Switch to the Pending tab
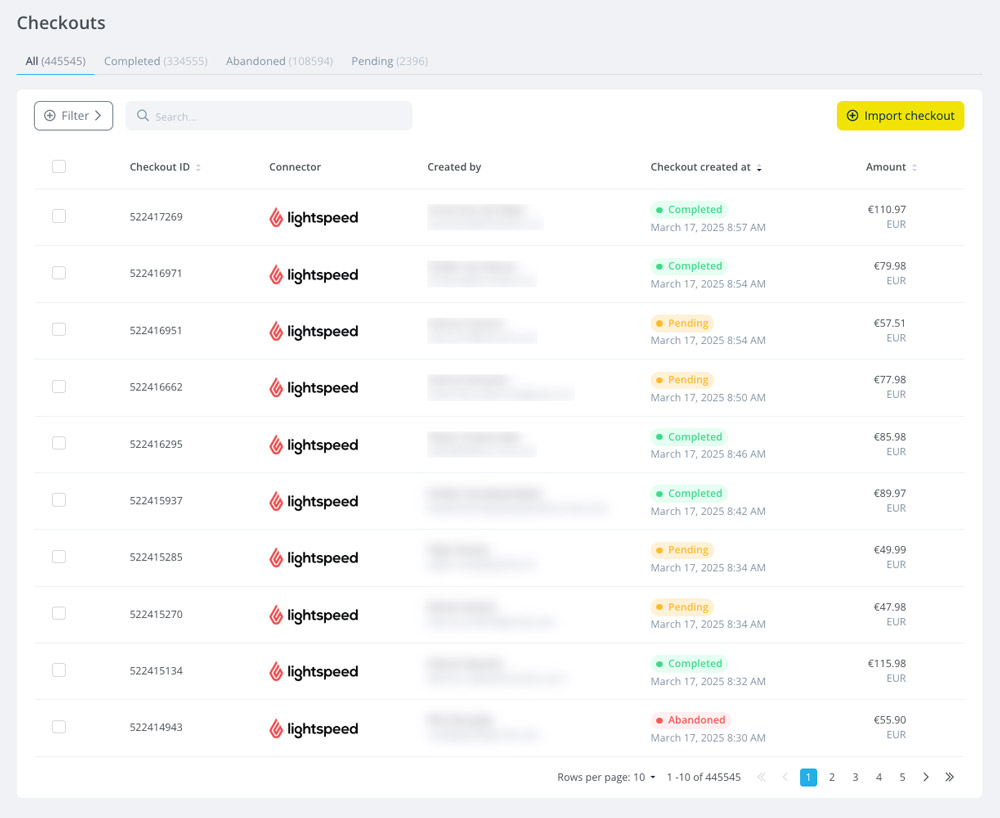 (390, 61)
